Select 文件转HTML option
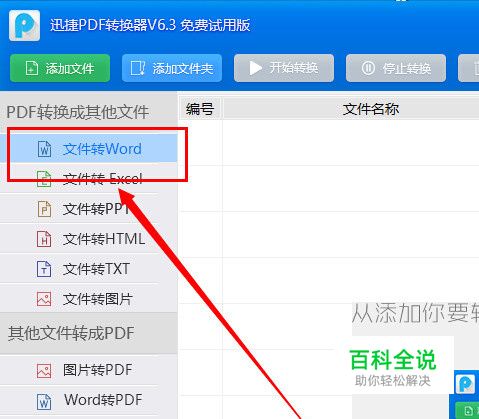Image resolution: width=479 pixels, height=419 pixels. 89,239
